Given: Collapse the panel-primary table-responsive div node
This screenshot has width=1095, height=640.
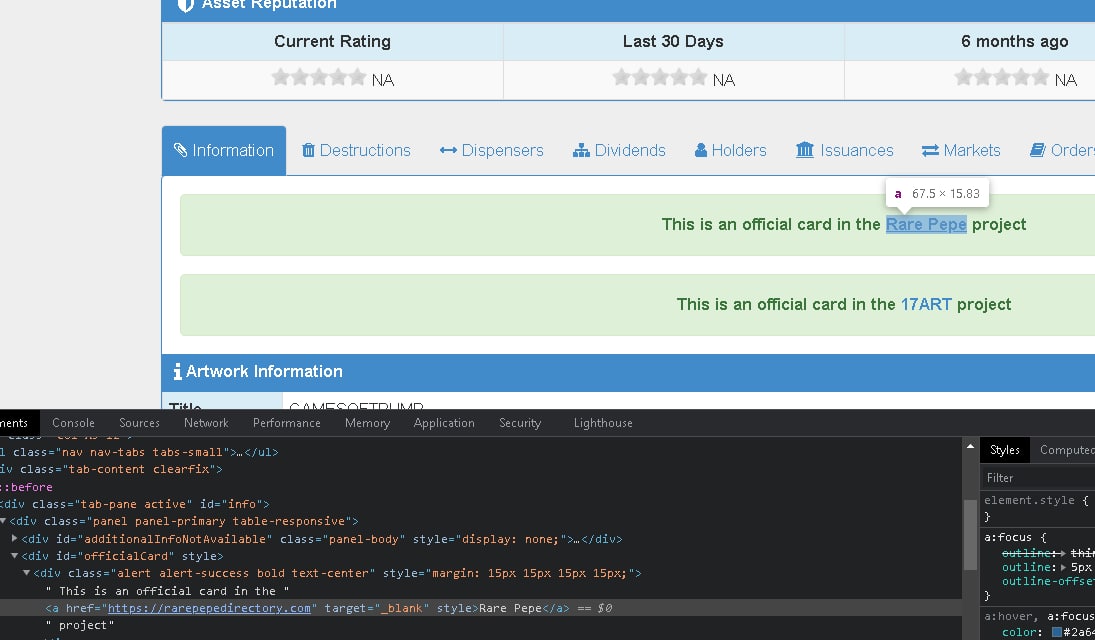Looking at the screenshot, I should tap(3, 521).
